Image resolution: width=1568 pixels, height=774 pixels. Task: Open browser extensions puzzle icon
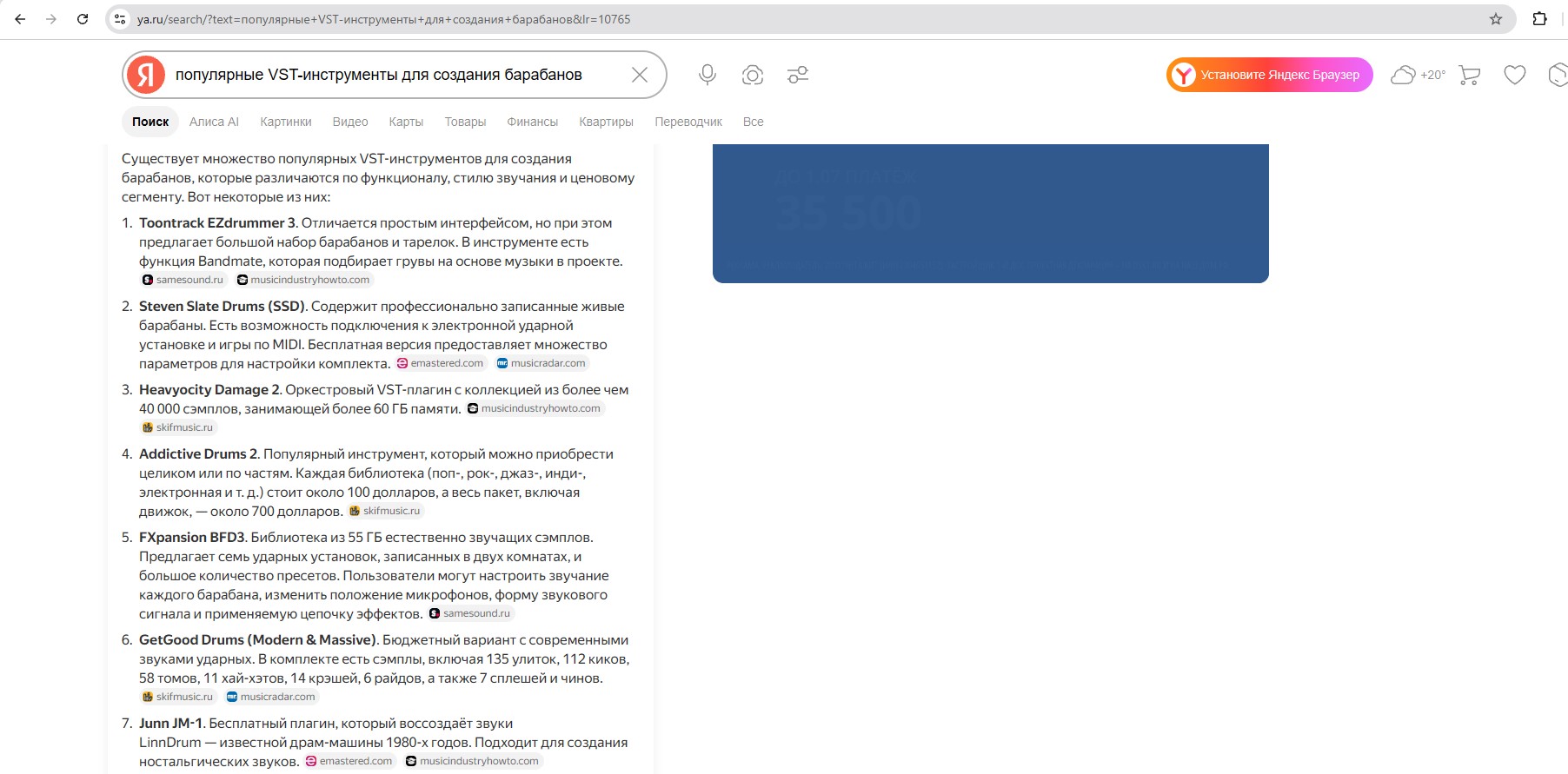tap(1539, 19)
